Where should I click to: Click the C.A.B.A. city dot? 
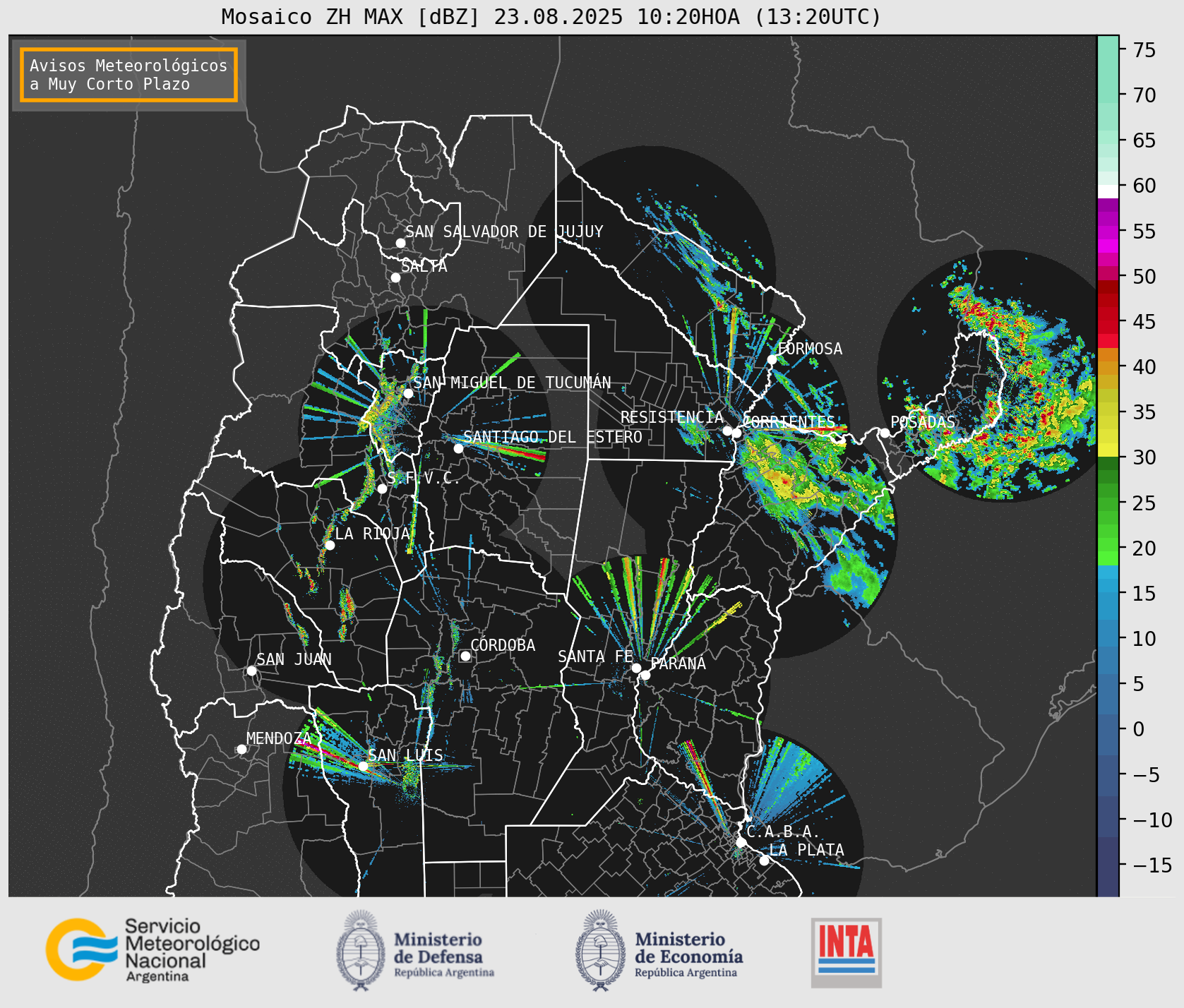point(741,842)
